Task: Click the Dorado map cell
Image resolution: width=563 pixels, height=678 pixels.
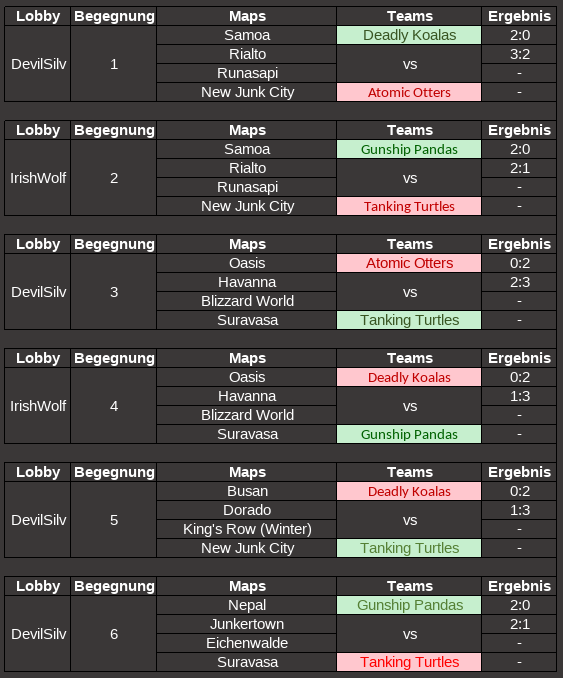Action: click(246, 510)
